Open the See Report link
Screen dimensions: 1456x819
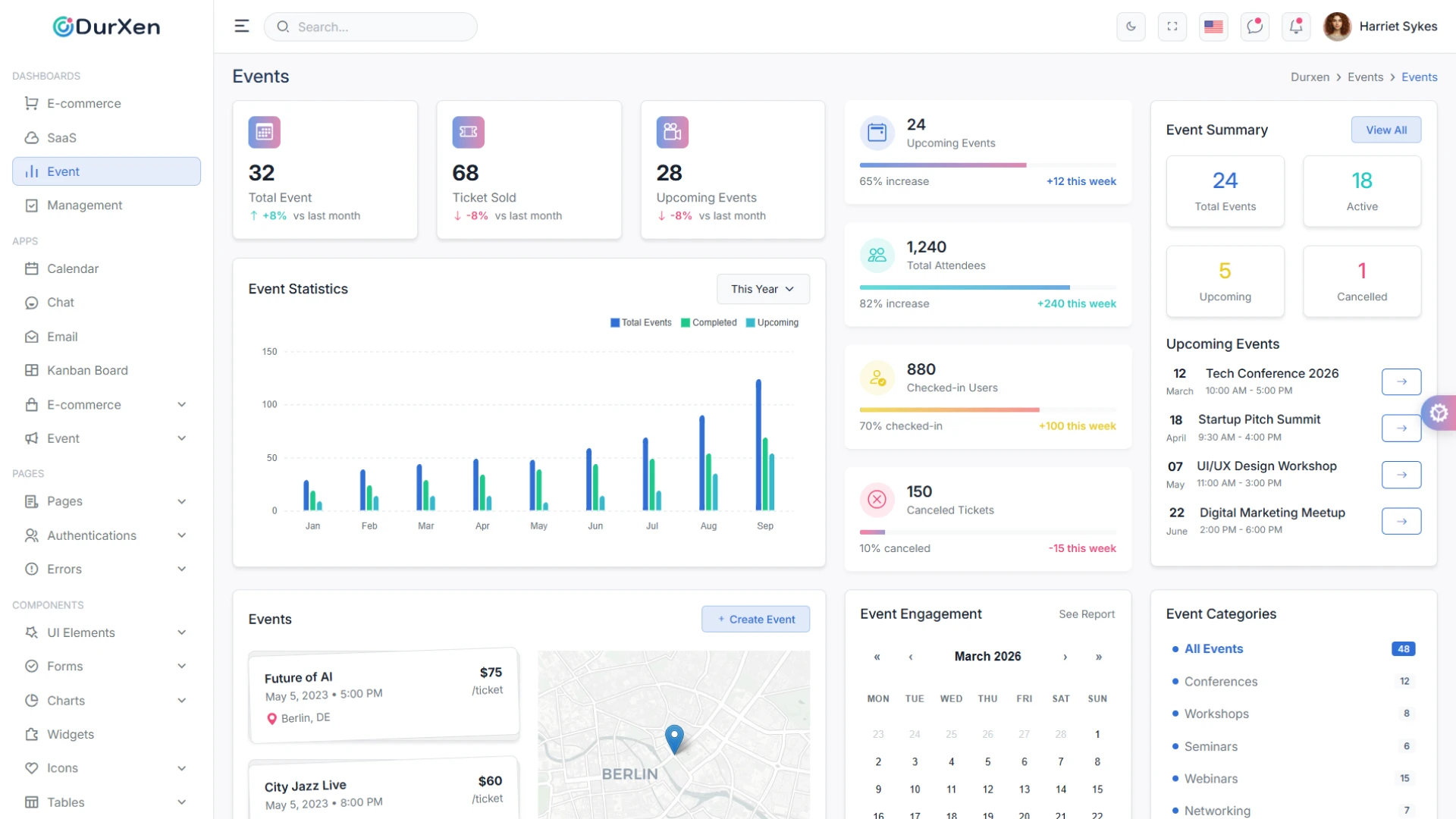1087,614
